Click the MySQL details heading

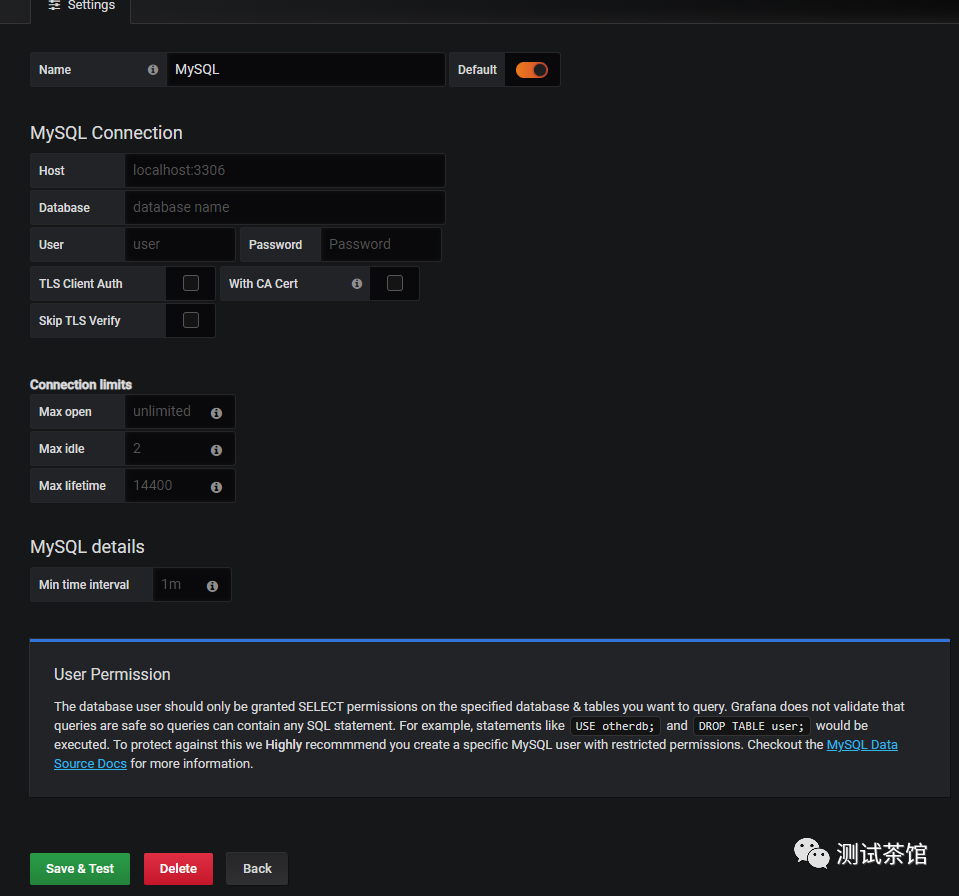[87, 547]
